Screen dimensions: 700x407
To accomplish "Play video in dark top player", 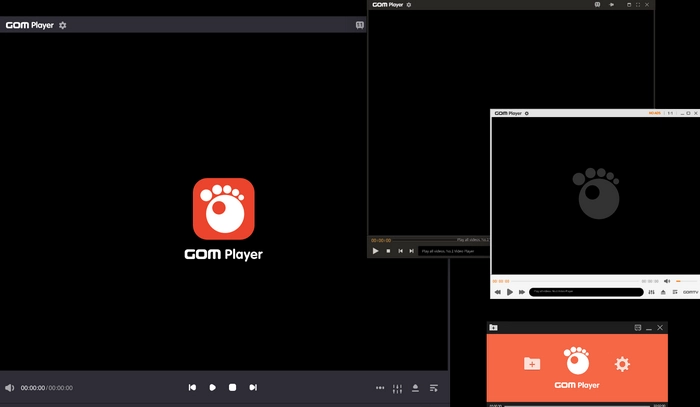I will tap(375, 251).
